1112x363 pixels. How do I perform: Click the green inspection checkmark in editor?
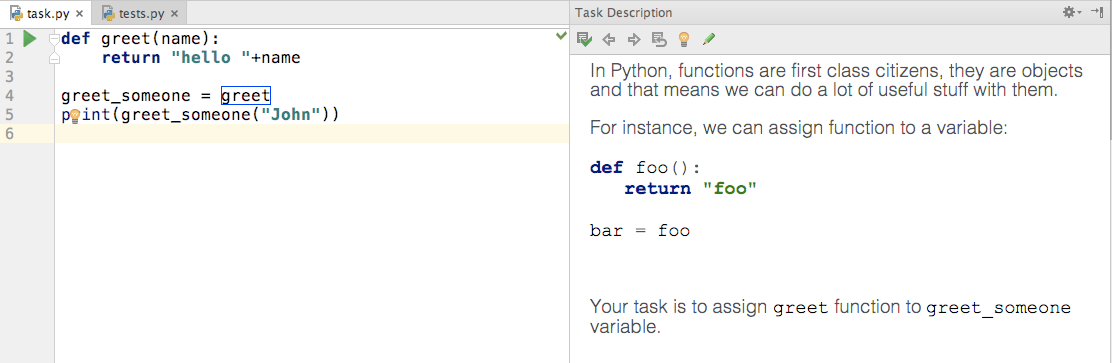561,35
